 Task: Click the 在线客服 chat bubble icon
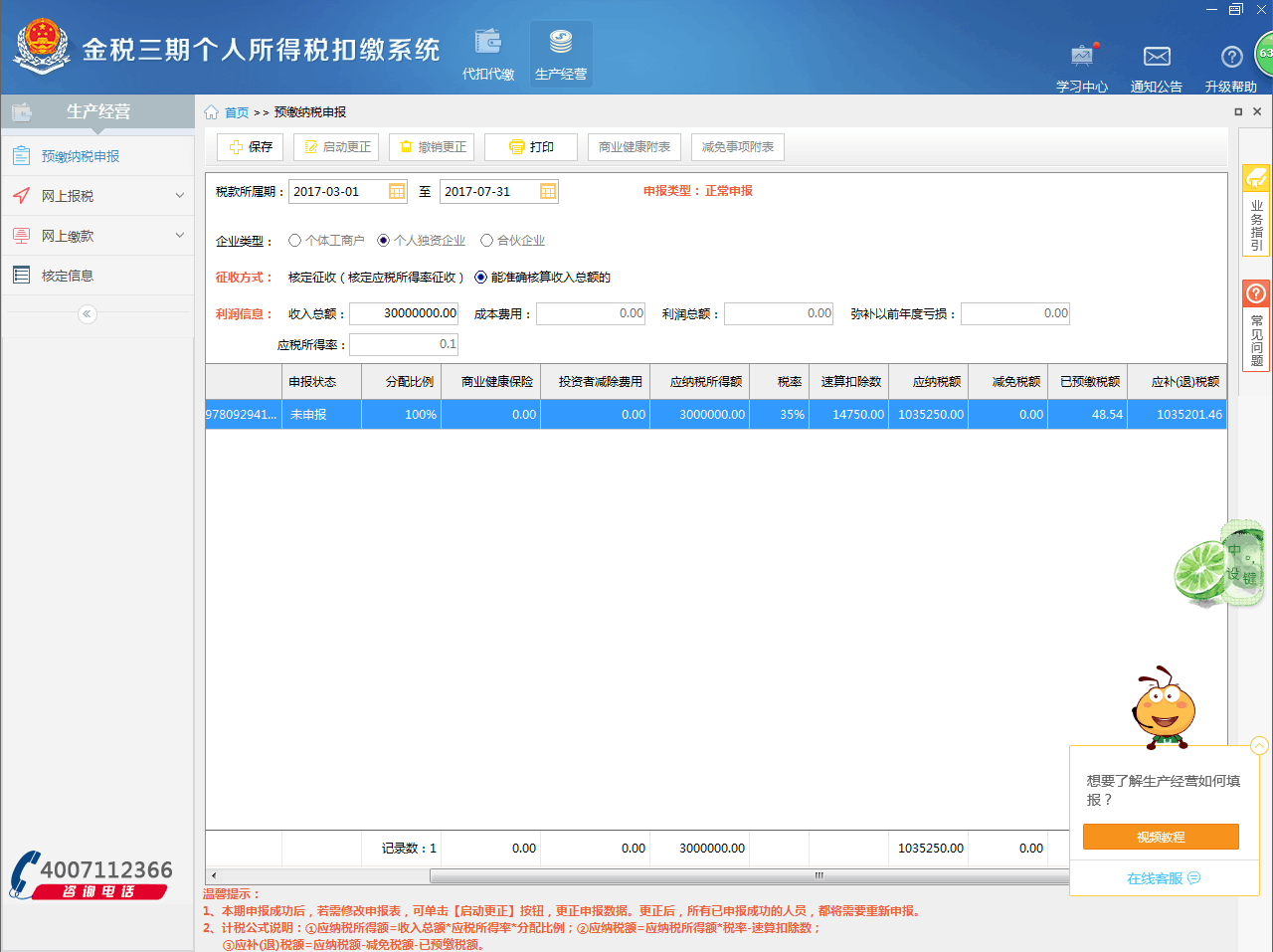tap(1194, 878)
